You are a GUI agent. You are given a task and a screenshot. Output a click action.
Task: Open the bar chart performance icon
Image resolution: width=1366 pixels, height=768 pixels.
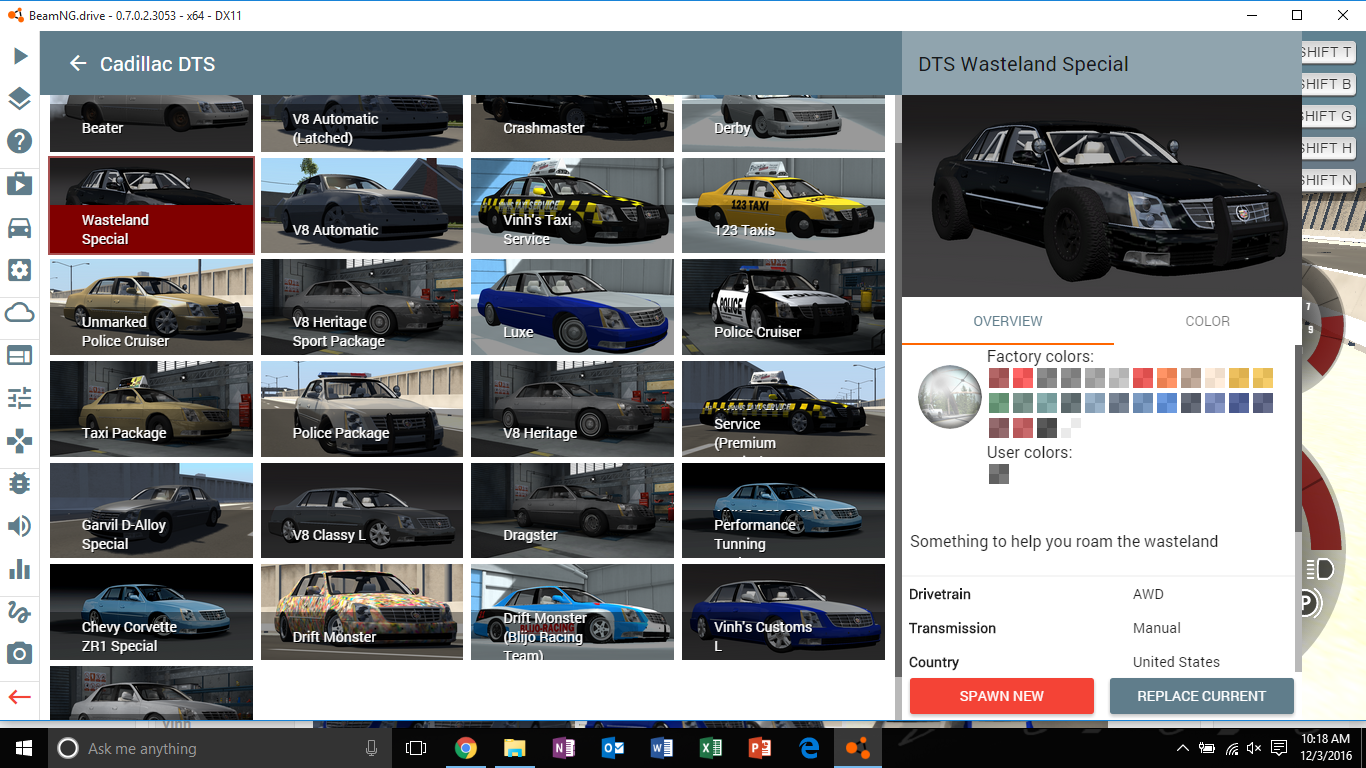[20, 569]
